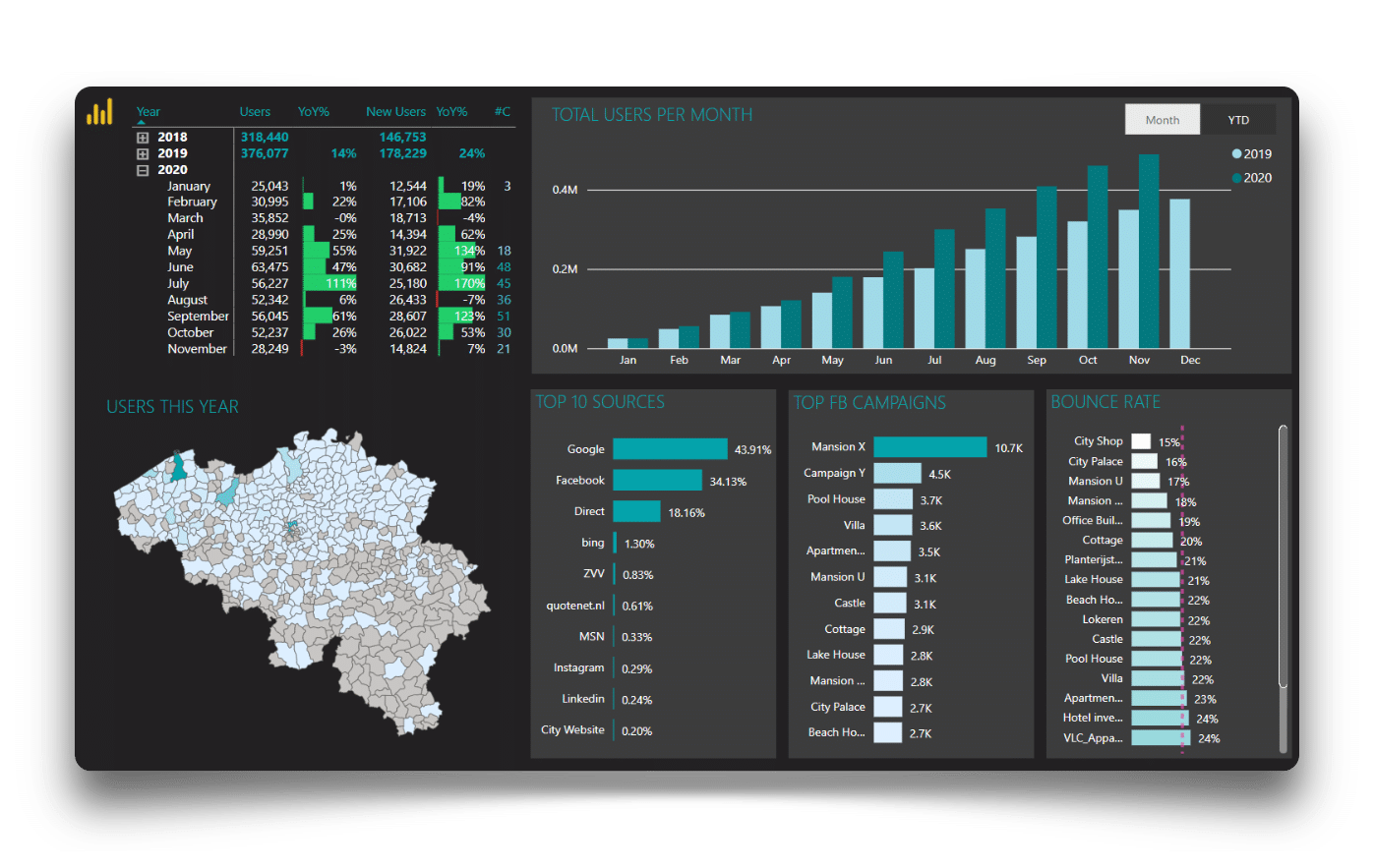Click the Planterijst... bounce rate label
Viewport: 1374px width, 868px height.
[1094, 559]
